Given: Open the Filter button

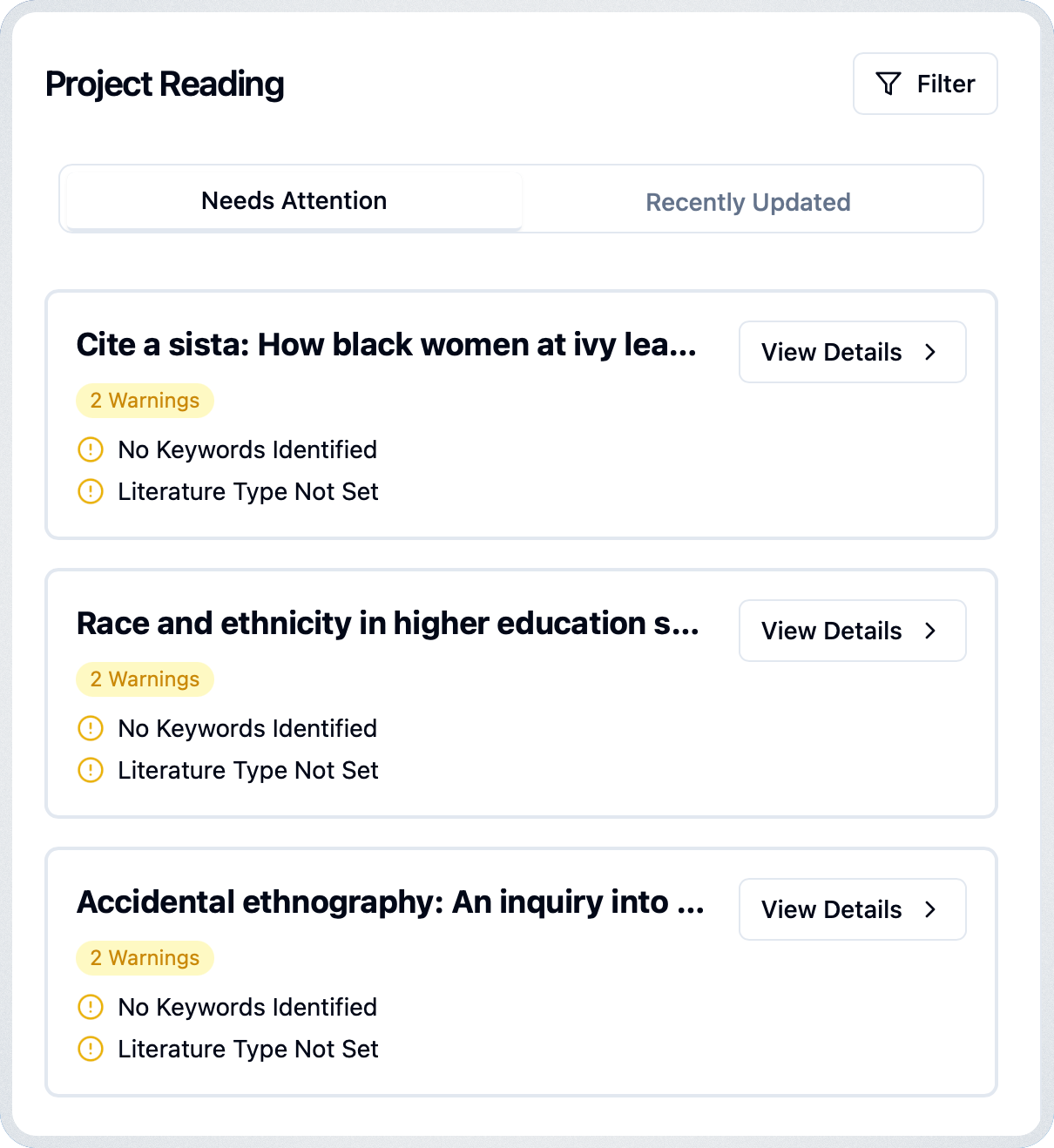Looking at the screenshot, I should click(x=925, y=84).
